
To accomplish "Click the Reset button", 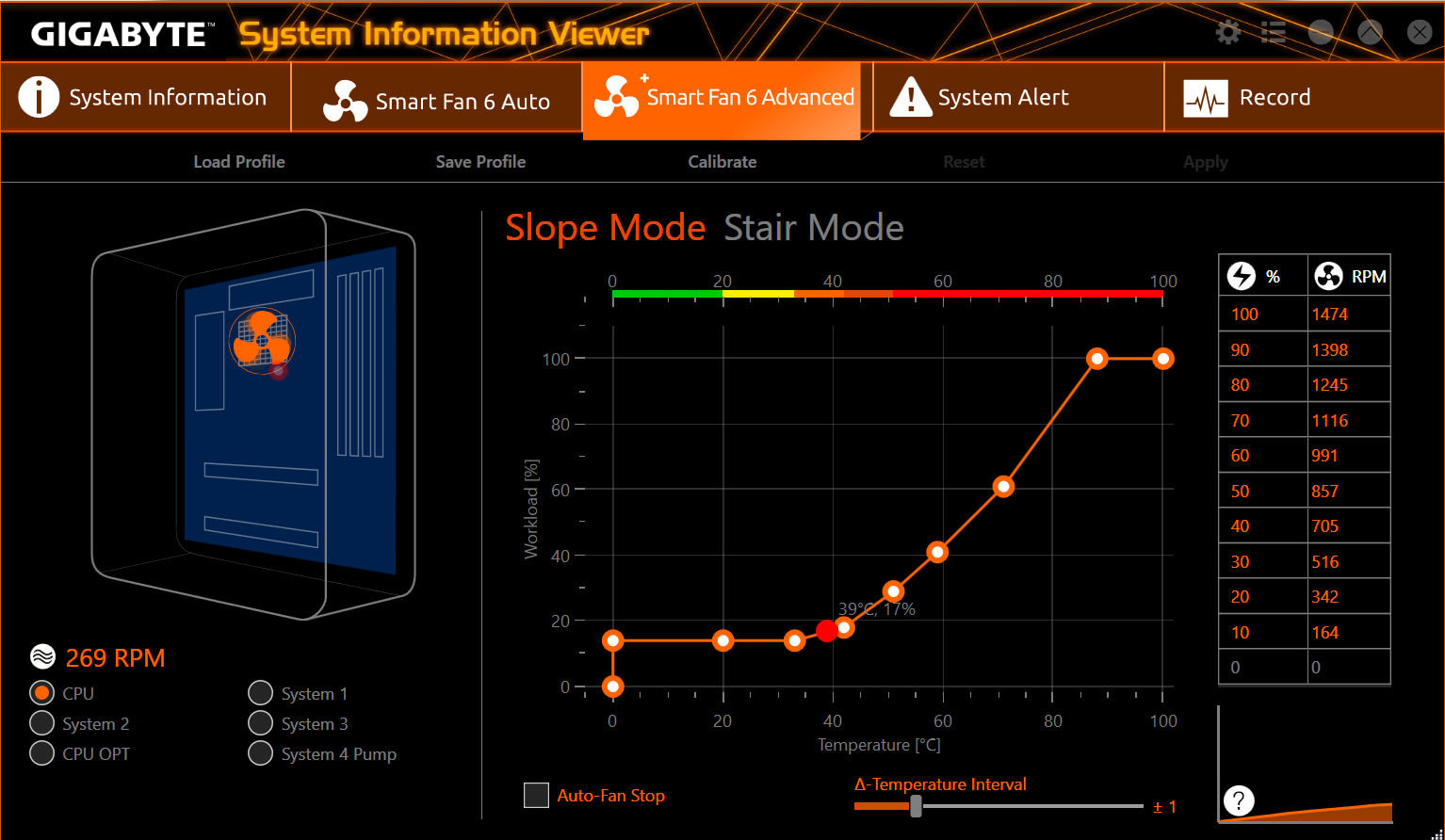I will (x=965, y=162).
